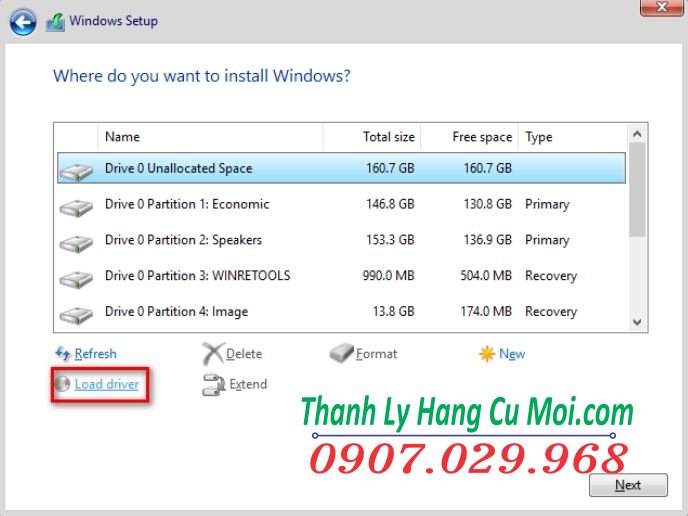The height and width of the screenshot is (516, 688).
Task: Close the Windows Setup window
Action: 662,7
